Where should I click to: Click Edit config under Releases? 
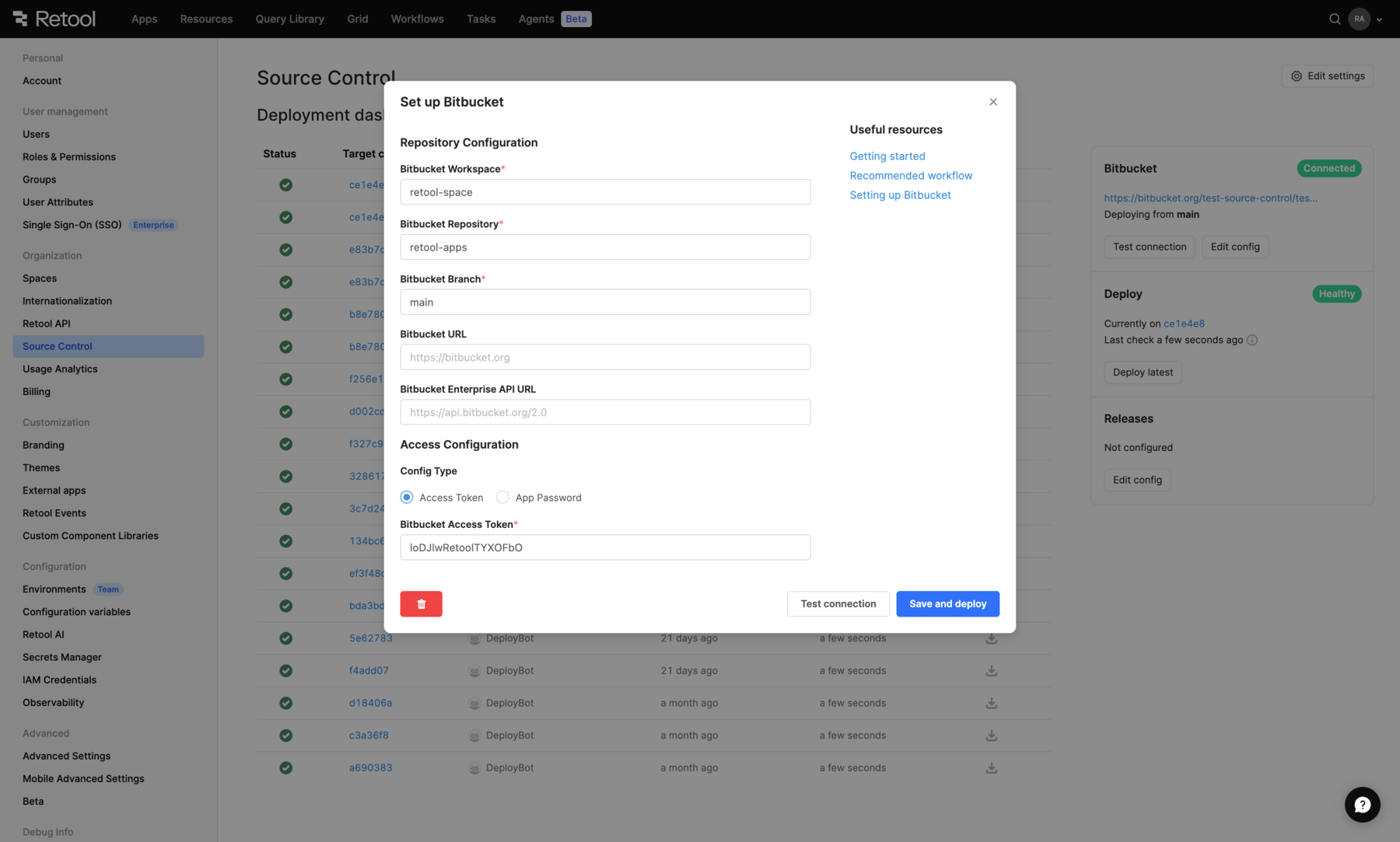[x=1137, y=480]
